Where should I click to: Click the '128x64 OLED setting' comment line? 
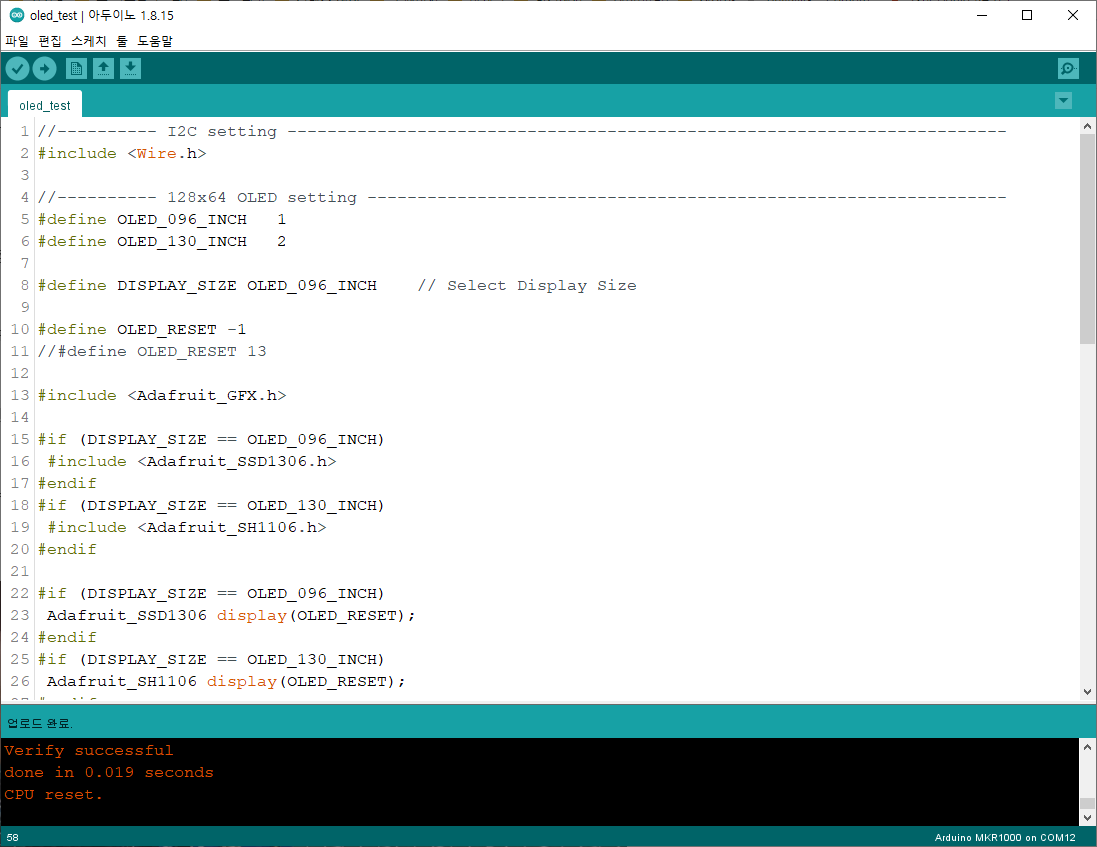(x=522, y=197)
